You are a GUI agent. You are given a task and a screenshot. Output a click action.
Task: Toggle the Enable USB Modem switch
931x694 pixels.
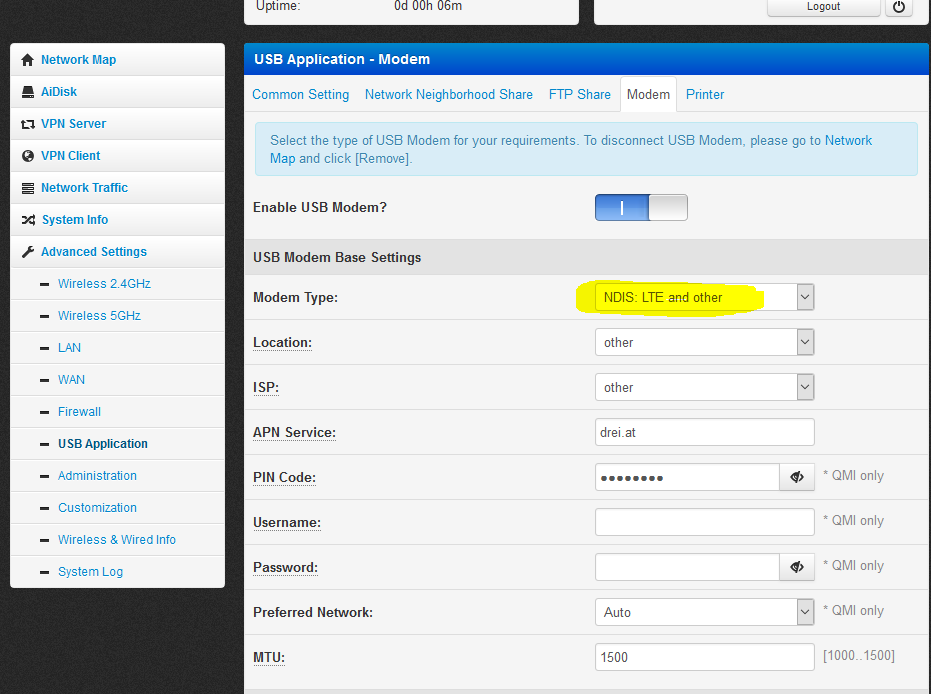(641, 207)
